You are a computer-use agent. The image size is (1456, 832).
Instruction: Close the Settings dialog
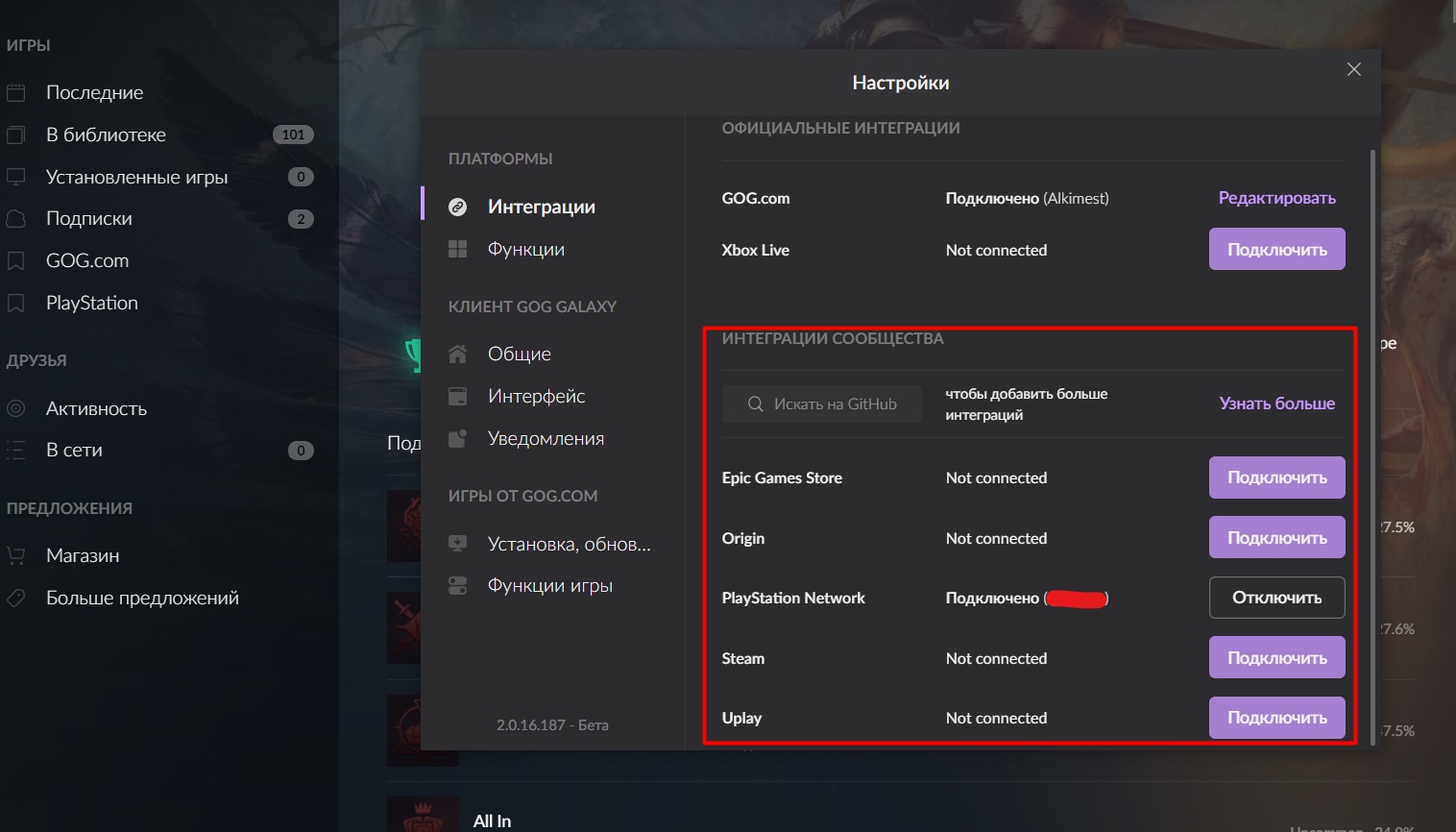[1354, 69]
